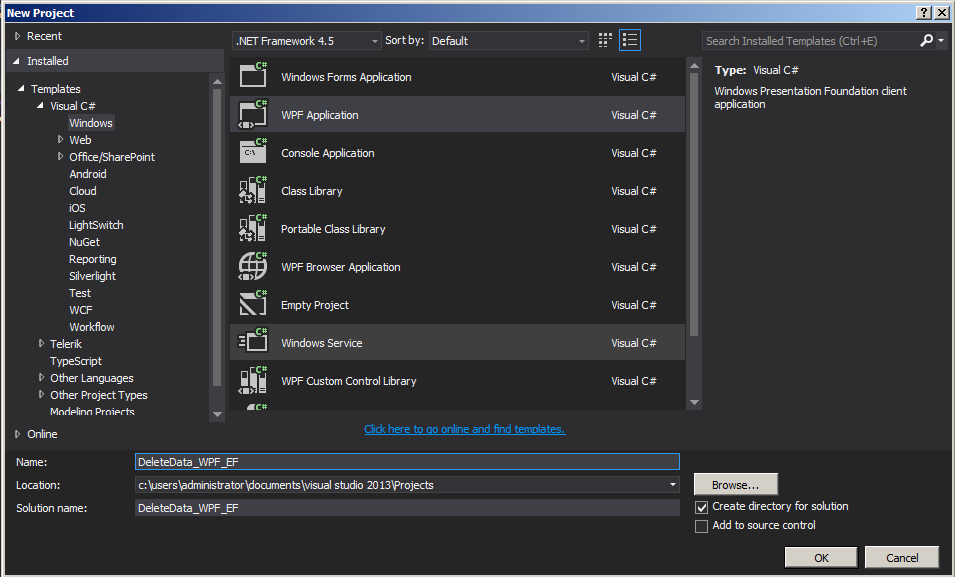Click the Console Application template icon
Screen dimensions: 955x577
tap(253, 153)
